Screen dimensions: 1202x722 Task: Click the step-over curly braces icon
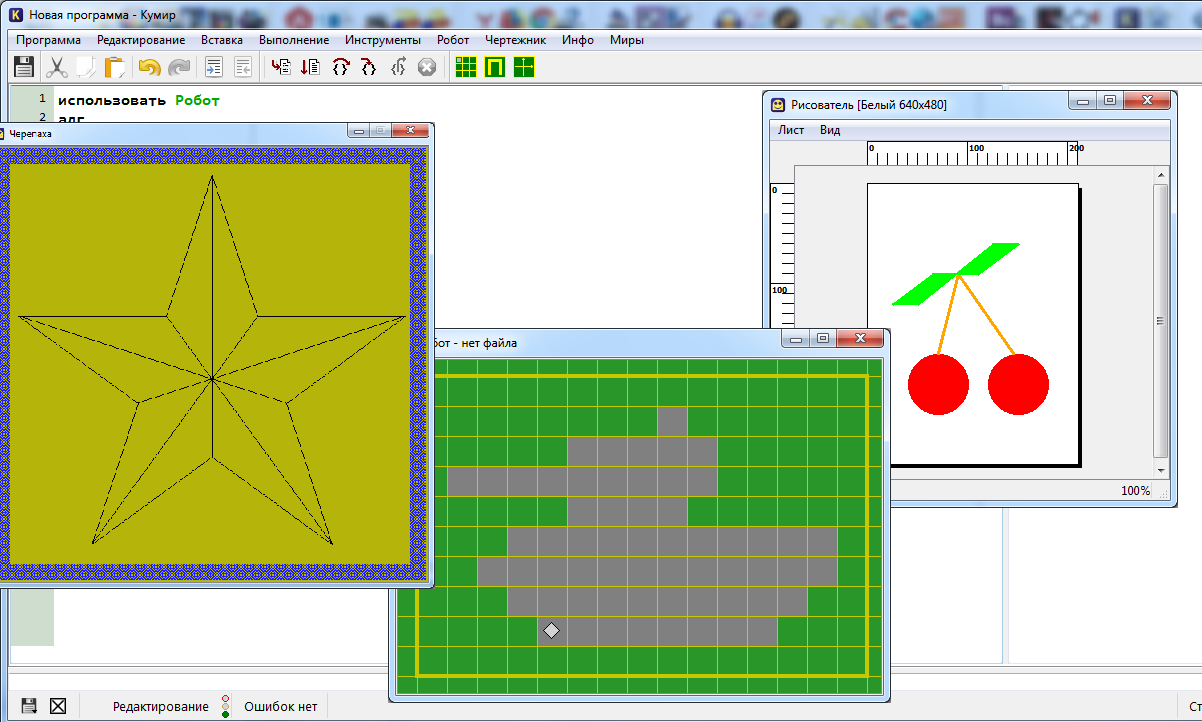pos(341,67)
